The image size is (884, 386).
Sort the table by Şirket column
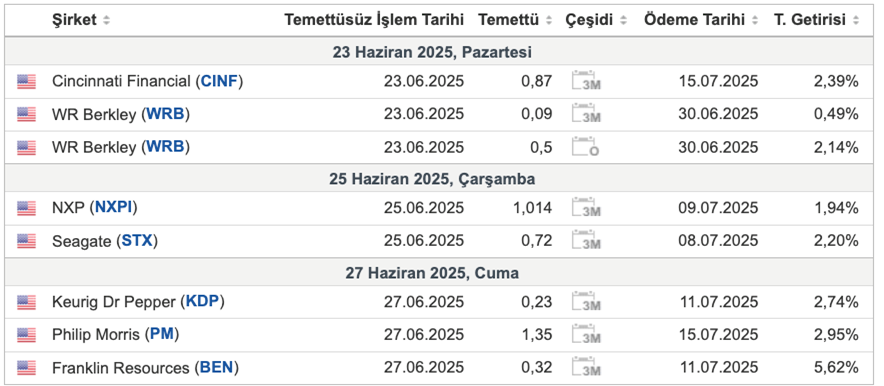pyautogui.click(x=81, y=20)
